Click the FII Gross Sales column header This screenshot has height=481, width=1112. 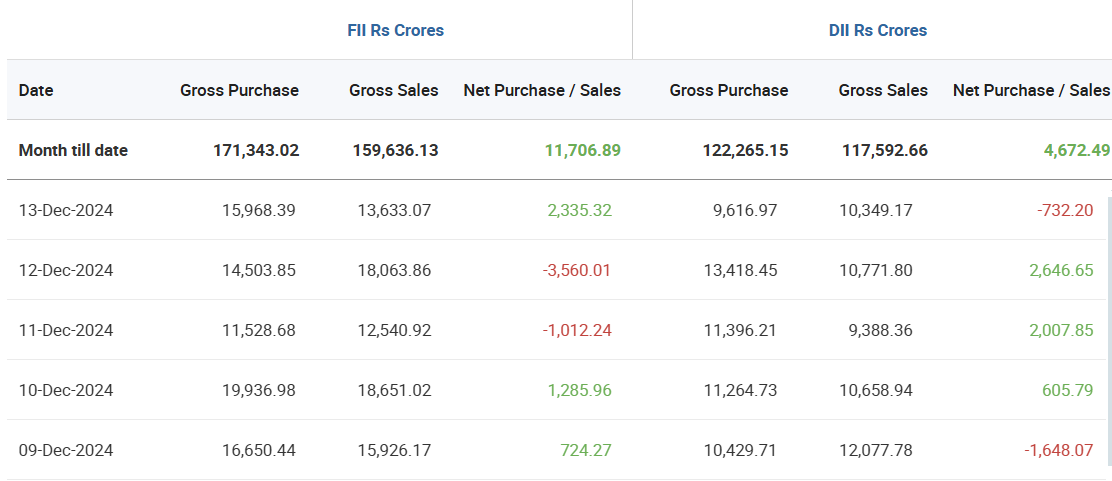393,90
